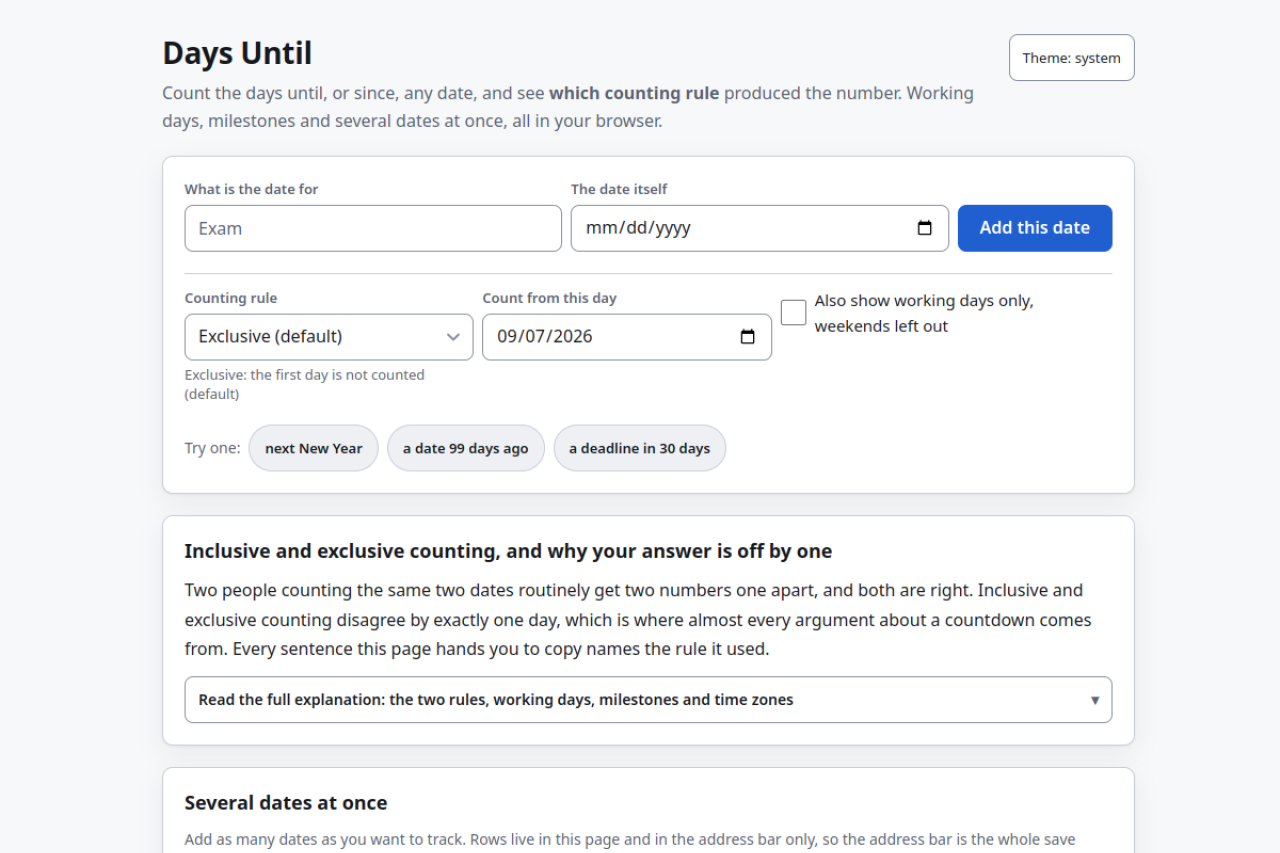Click the Several dates at once heading
Viewport: 1280px width, 853px height.
coord(286,803)
